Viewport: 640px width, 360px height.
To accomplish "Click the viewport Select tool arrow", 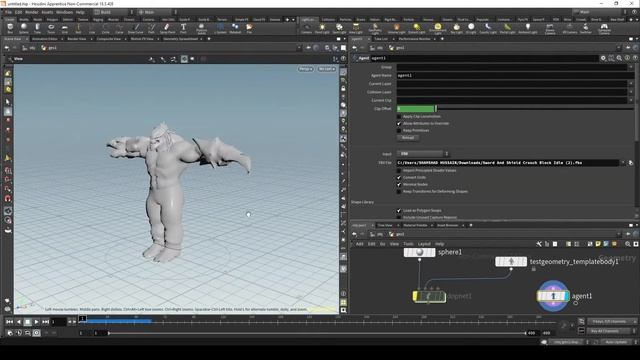I will pyautogui.click(x=8, y=102).
